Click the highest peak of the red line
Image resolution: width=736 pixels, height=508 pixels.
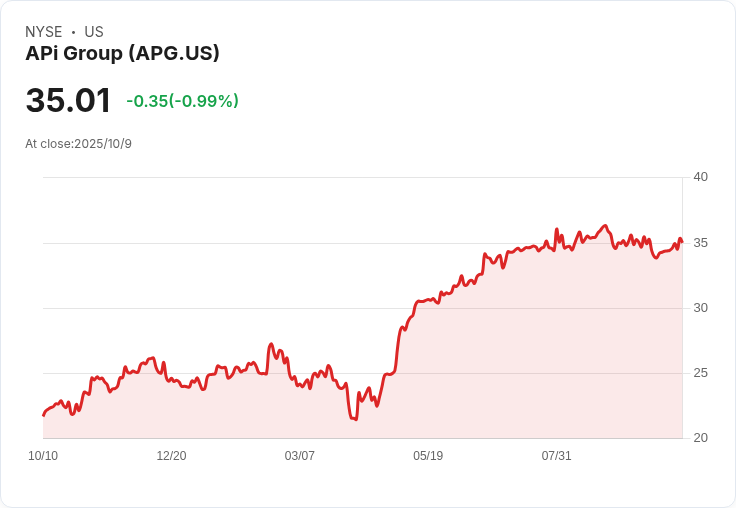605,226
